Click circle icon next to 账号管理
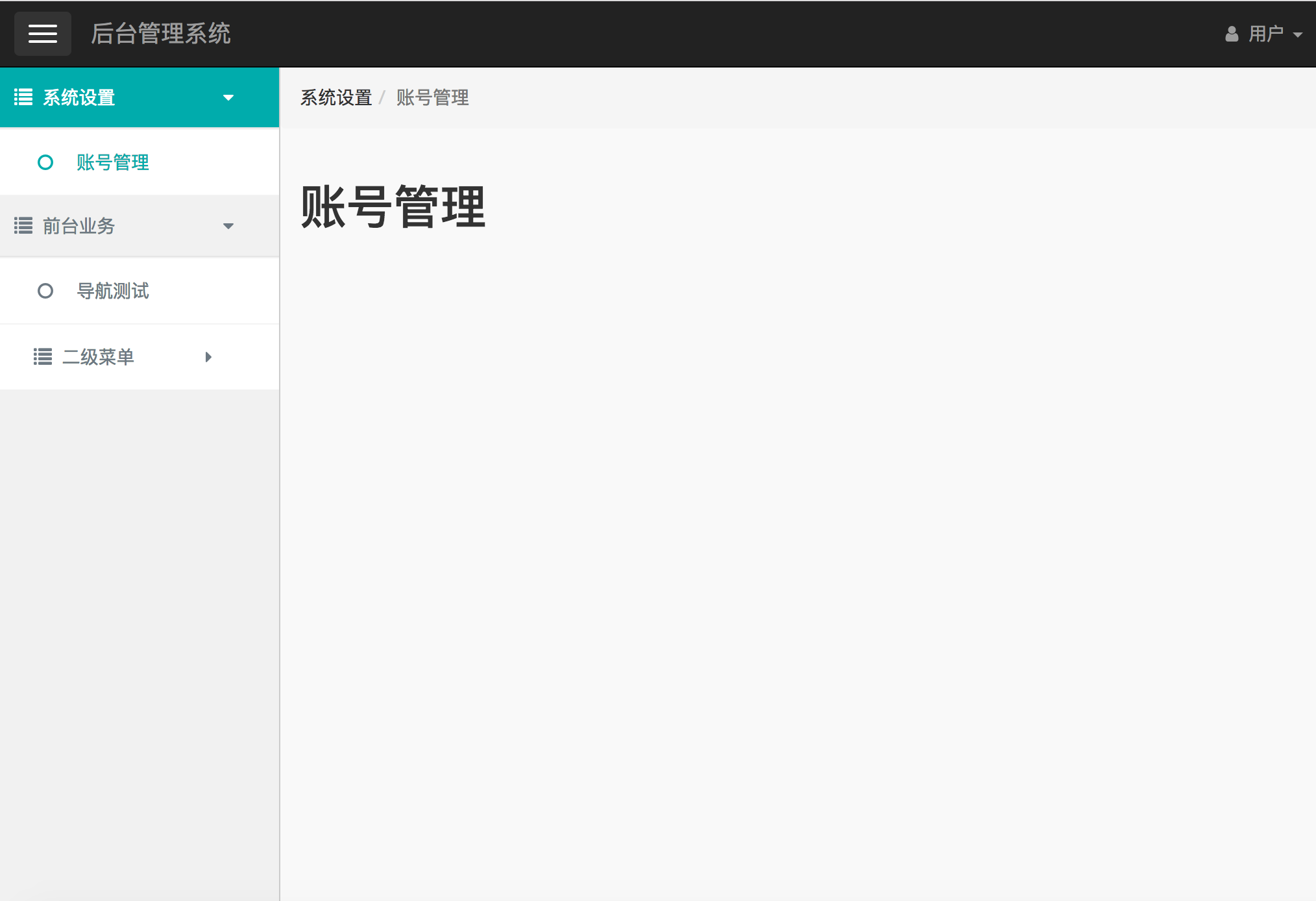This screenshot has height=901, width=1316. click(45, 162)
